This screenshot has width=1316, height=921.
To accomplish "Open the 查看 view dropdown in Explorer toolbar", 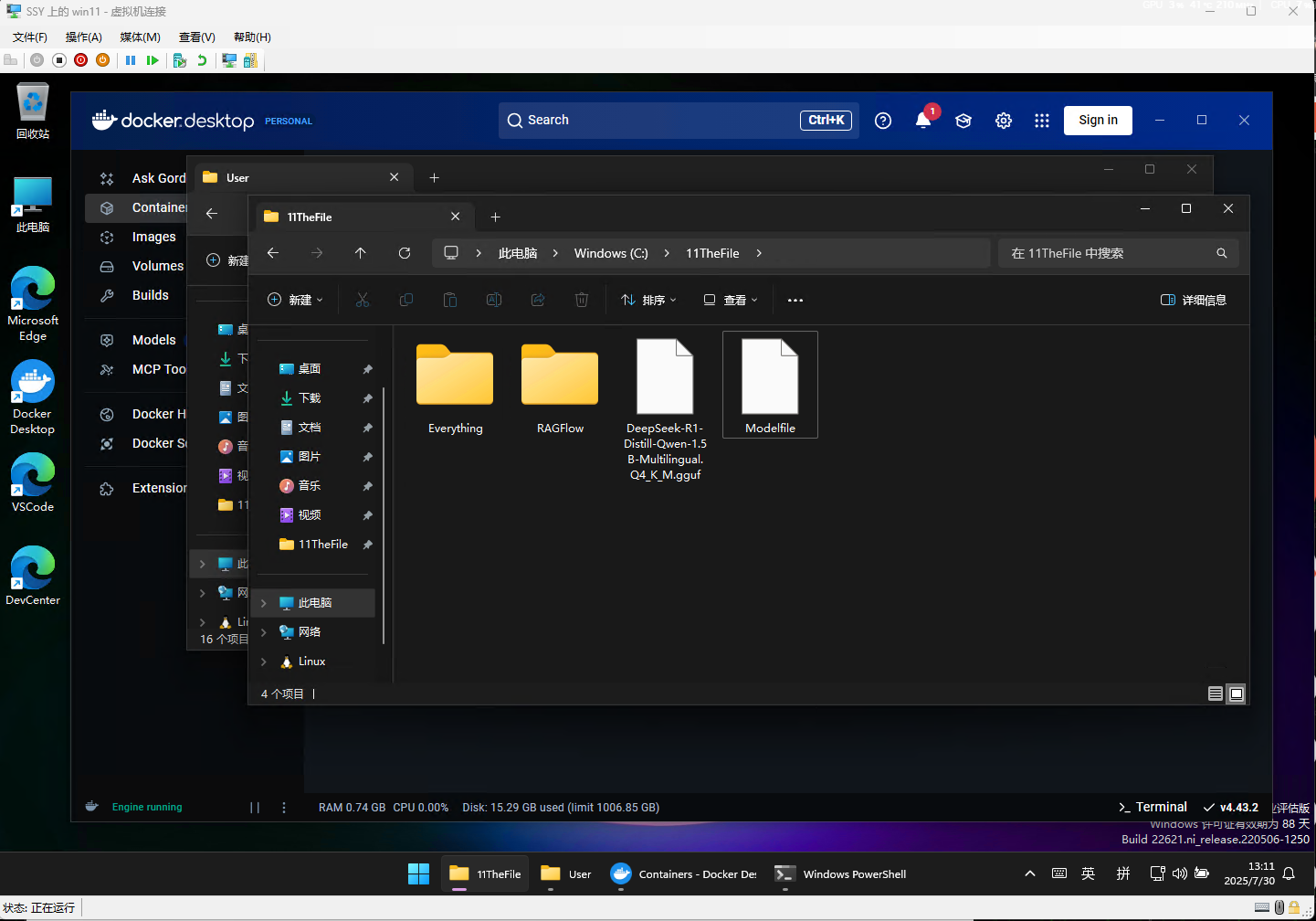I will (x=731, y=300).
